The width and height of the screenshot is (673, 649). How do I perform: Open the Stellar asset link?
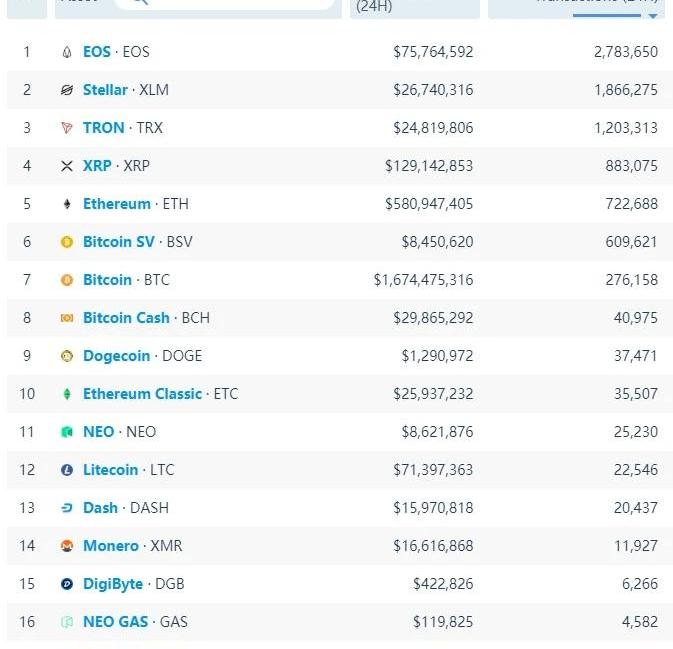pos(105,90)
